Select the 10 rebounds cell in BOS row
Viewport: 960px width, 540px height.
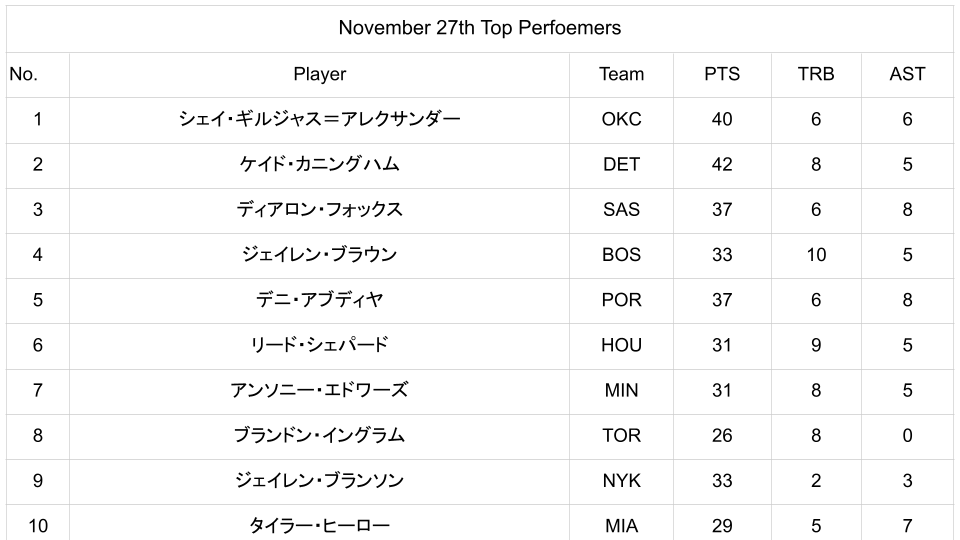pos(816,255)
